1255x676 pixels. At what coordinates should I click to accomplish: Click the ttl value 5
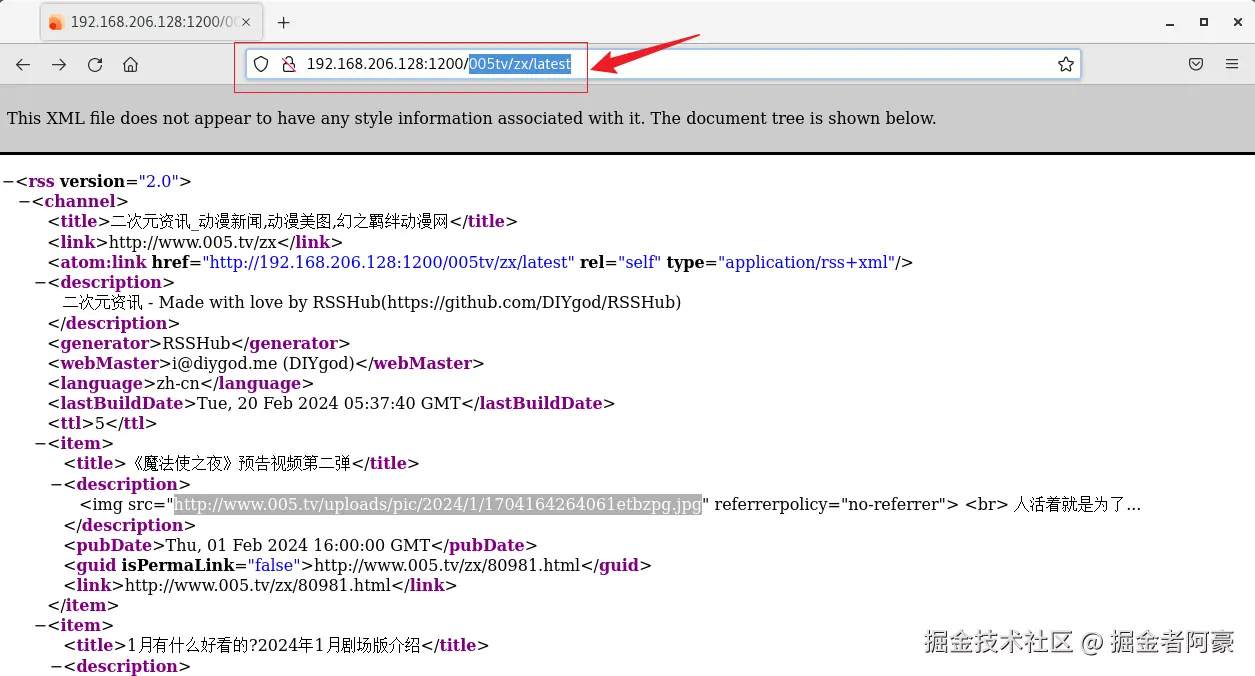[x=100, y=424]
